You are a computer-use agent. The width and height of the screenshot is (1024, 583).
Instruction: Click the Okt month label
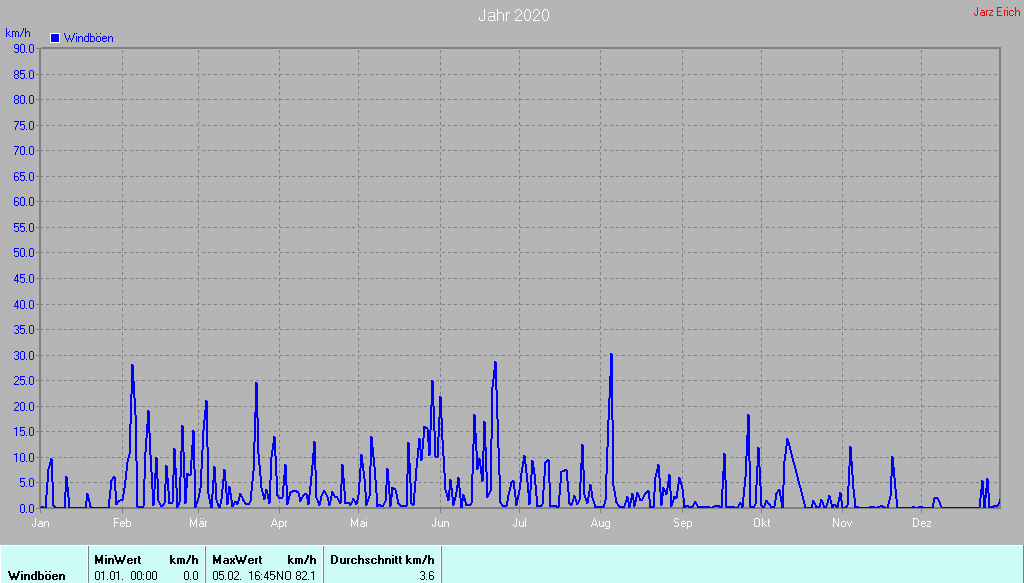point(761,523)
